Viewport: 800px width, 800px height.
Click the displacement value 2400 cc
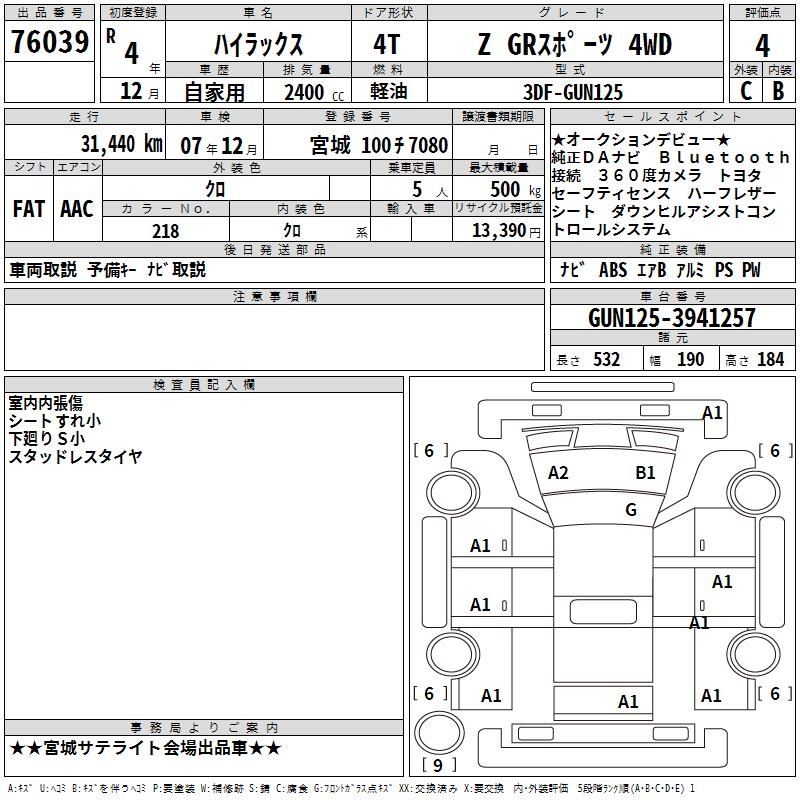(x=314, y=93)
